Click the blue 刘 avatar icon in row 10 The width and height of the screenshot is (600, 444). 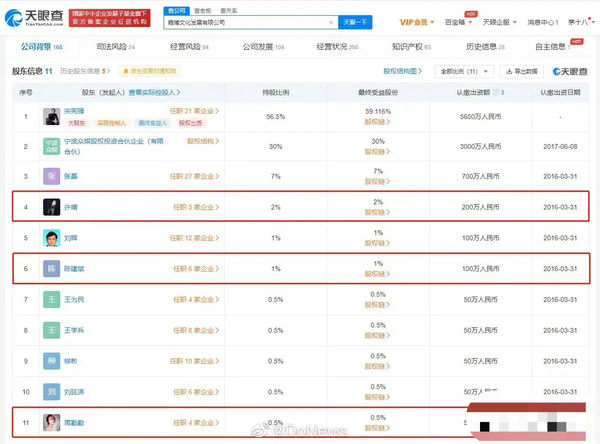point(51,392)
